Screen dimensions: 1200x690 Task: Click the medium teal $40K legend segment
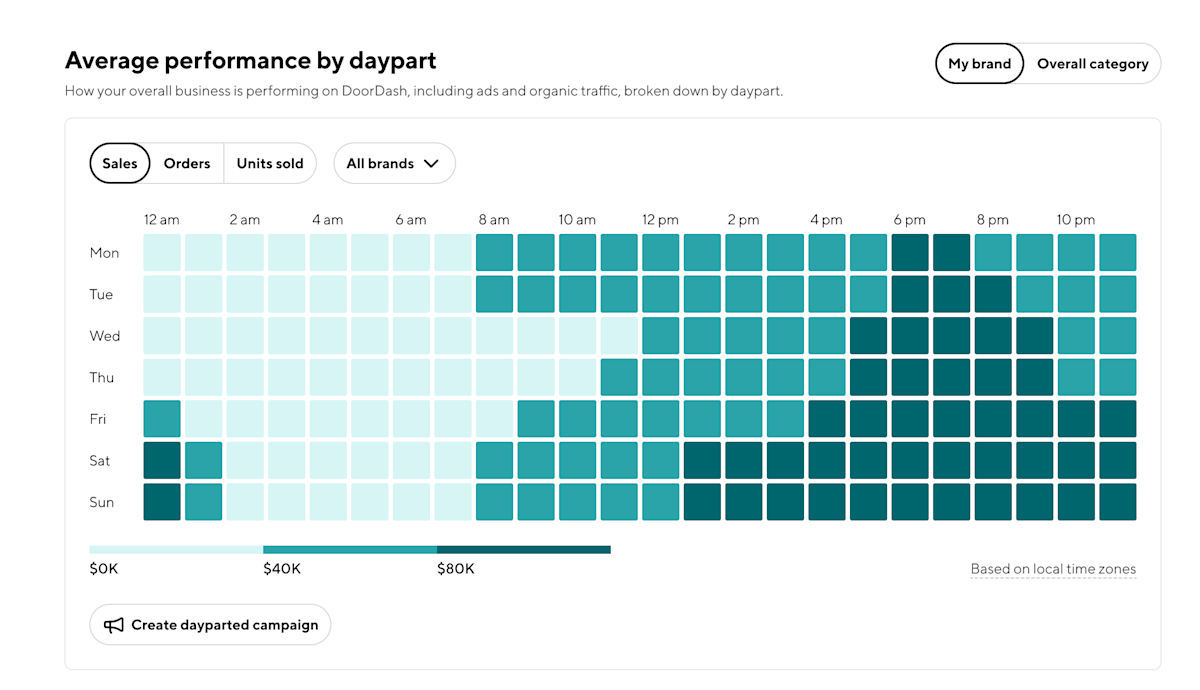[350, 549]
